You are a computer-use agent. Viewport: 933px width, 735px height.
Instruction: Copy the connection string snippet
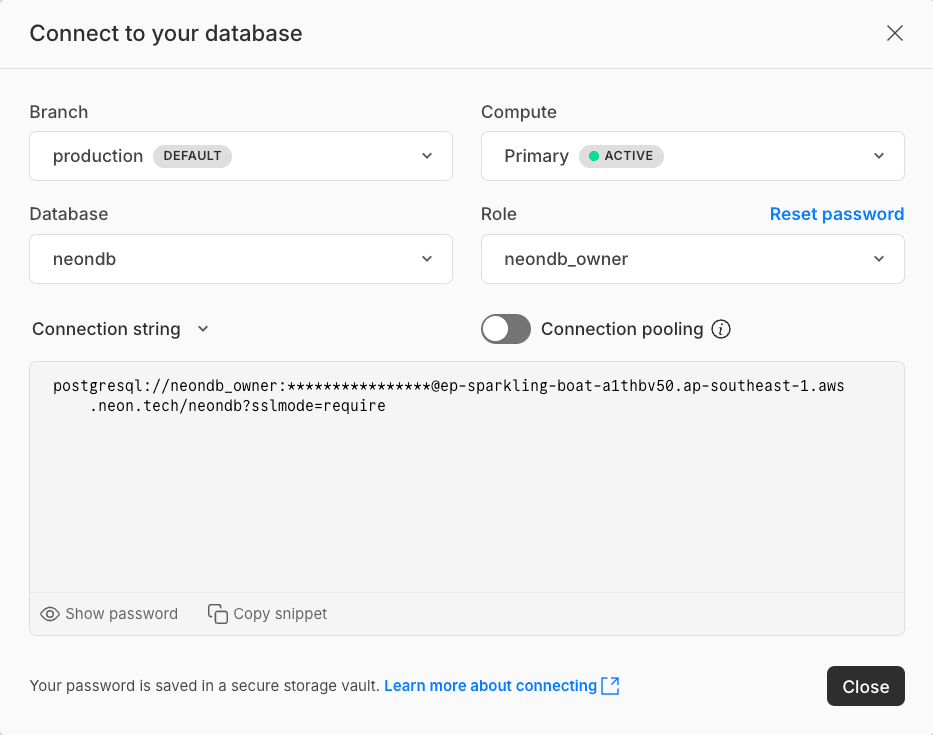pos(267,613)
